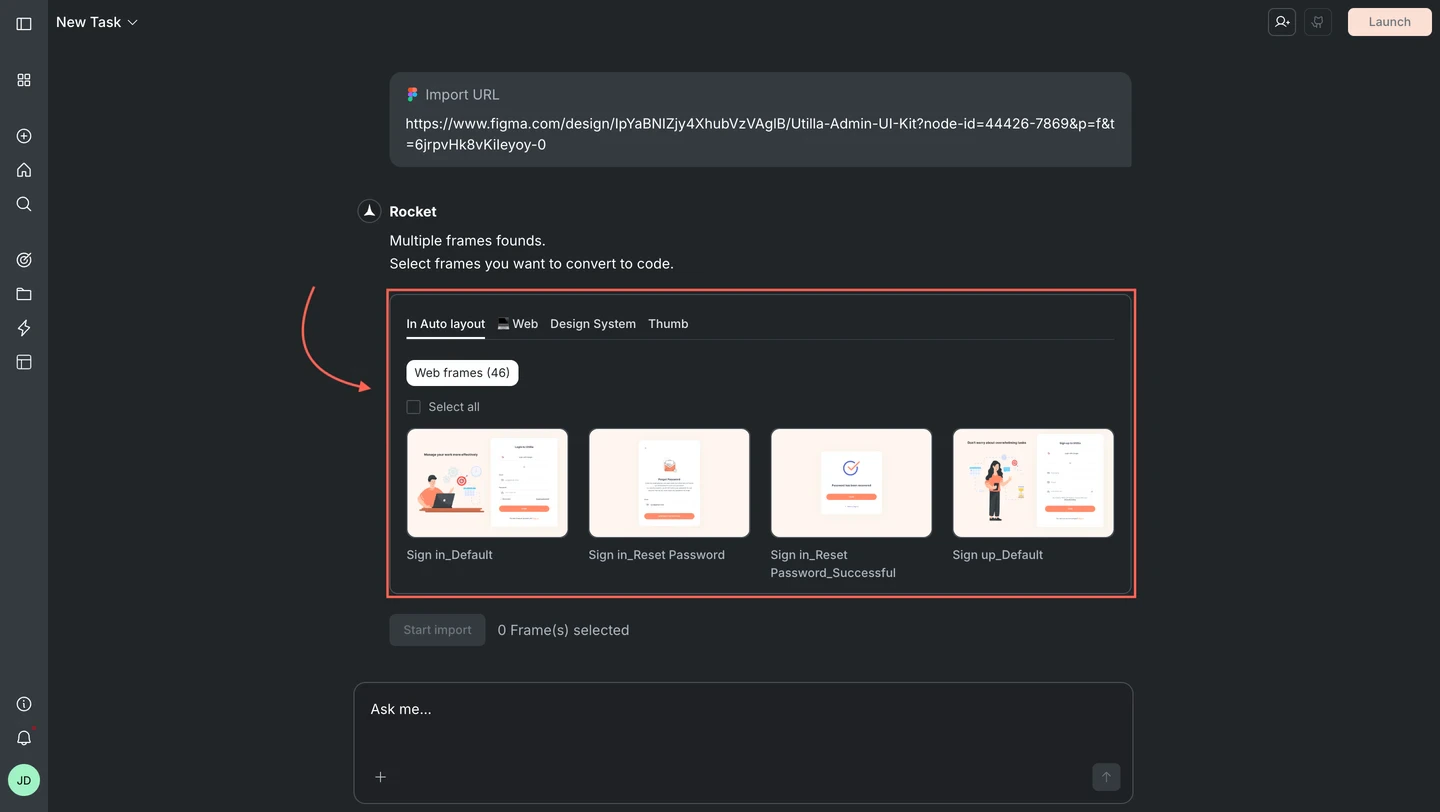Open the dashboard grid view
The height and width of the screenshot is (812, 1440).
(24, 80)
